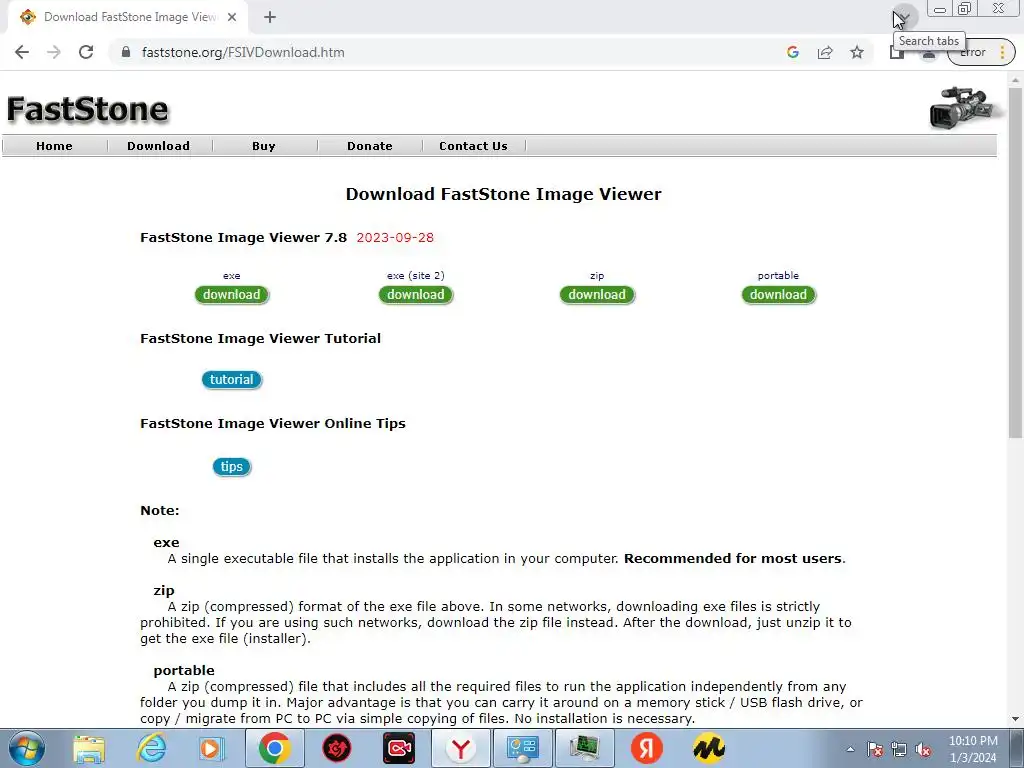Open the side panel icon in the toolbar
This screenshot has width=1024, height=768.
click(x=896, y=53)
